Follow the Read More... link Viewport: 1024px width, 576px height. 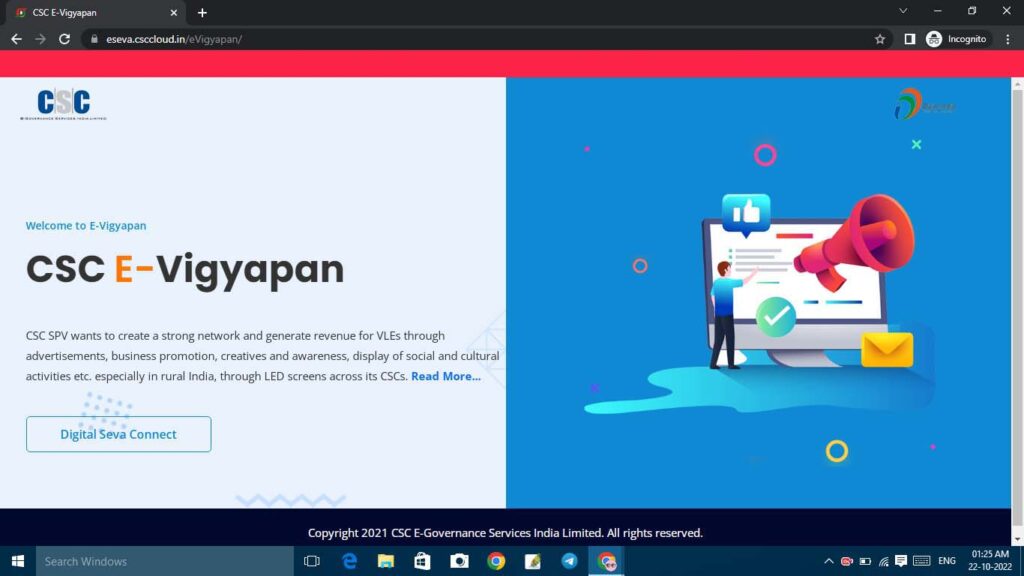pos(446,376)
